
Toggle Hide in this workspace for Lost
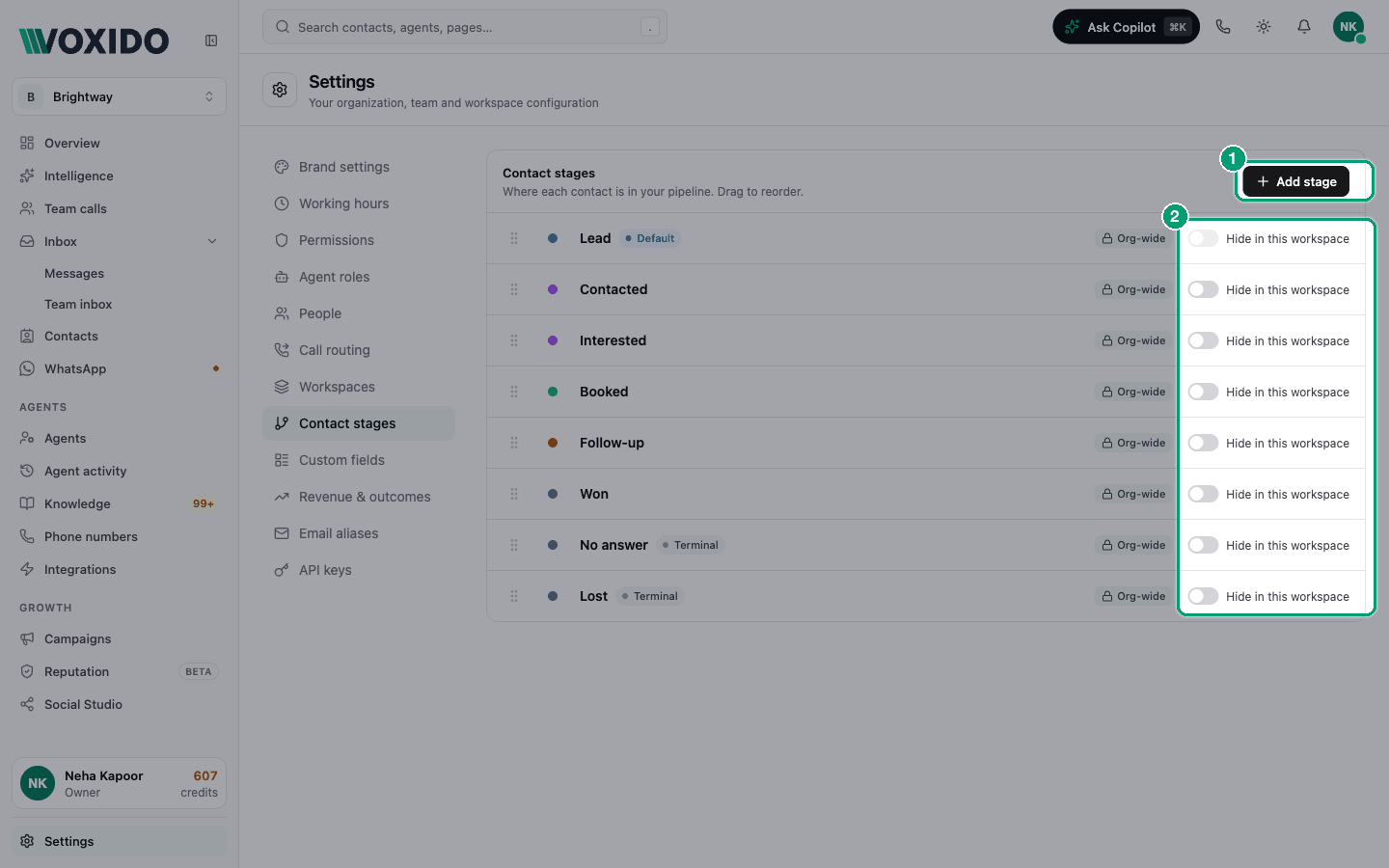coord(1203,596)
